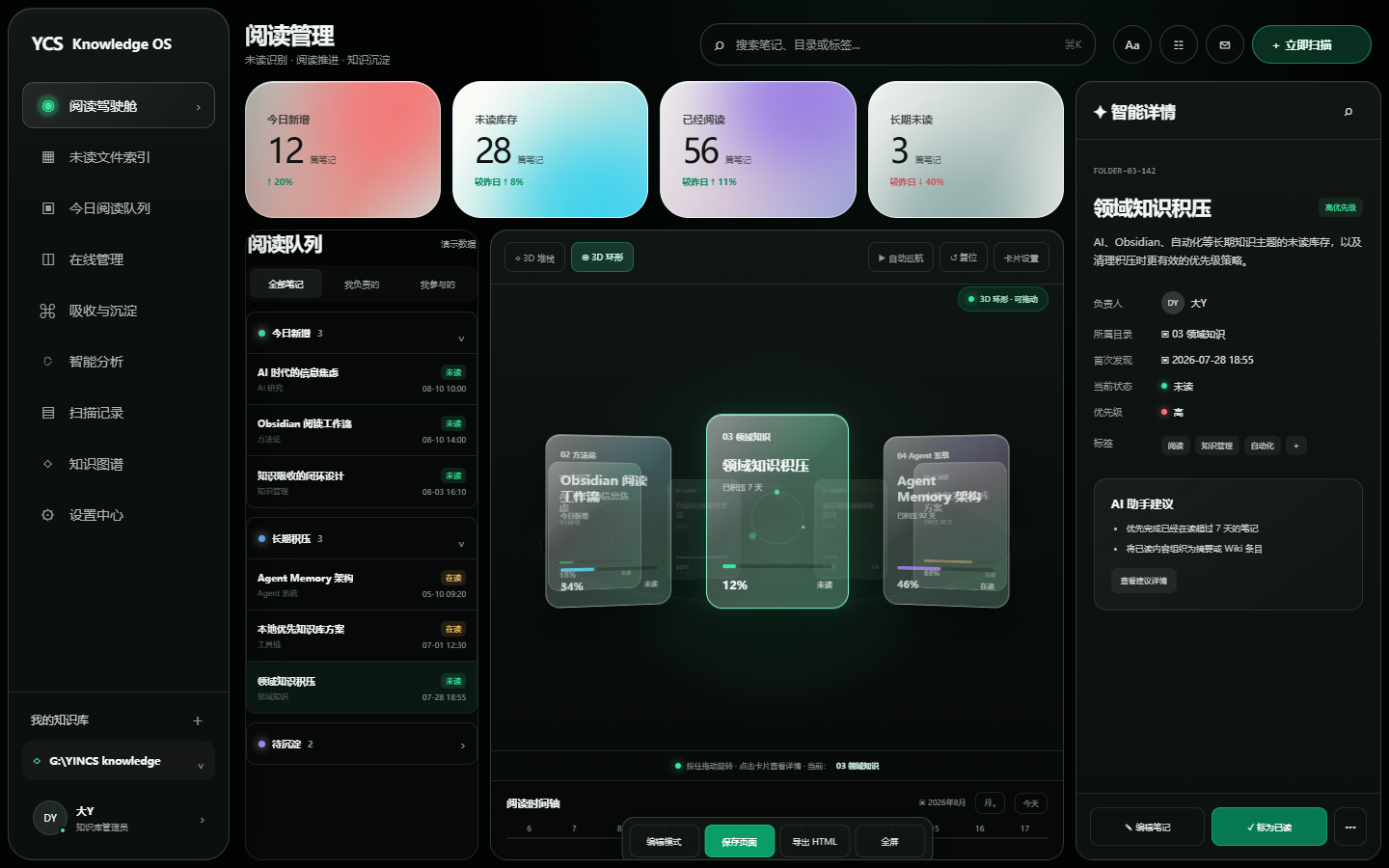Toggle 全屏 fullscreen mode

890,842
